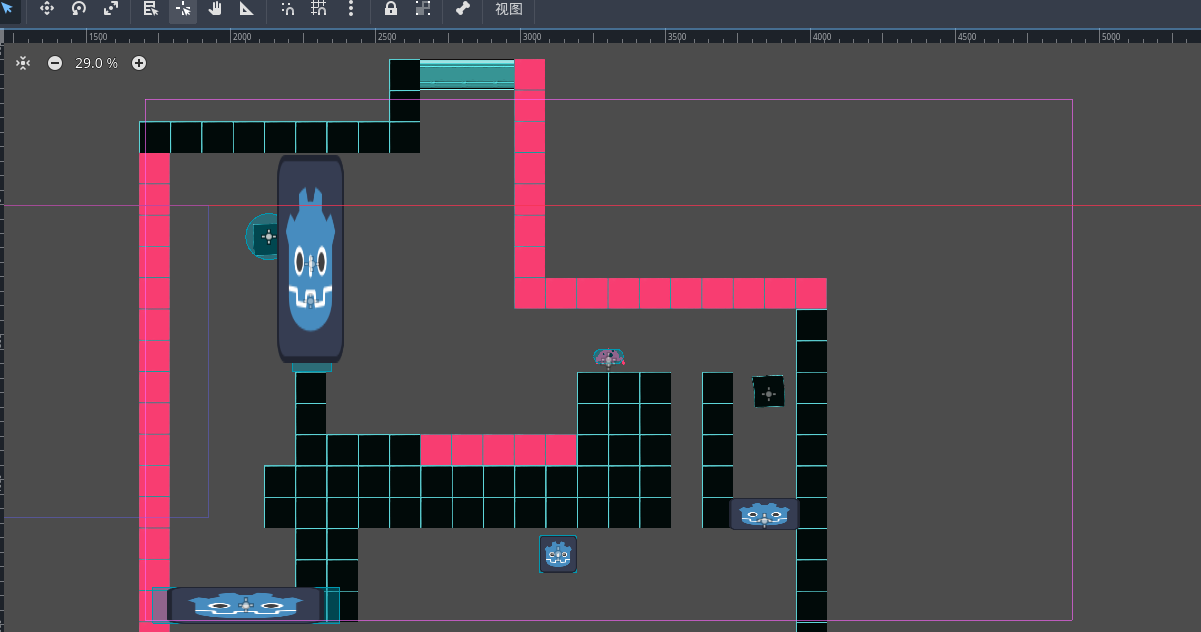Select the tall Godot sprite in viewport
The width and height of the screenshot is (1201, 632).
click(x=310, y=260)
